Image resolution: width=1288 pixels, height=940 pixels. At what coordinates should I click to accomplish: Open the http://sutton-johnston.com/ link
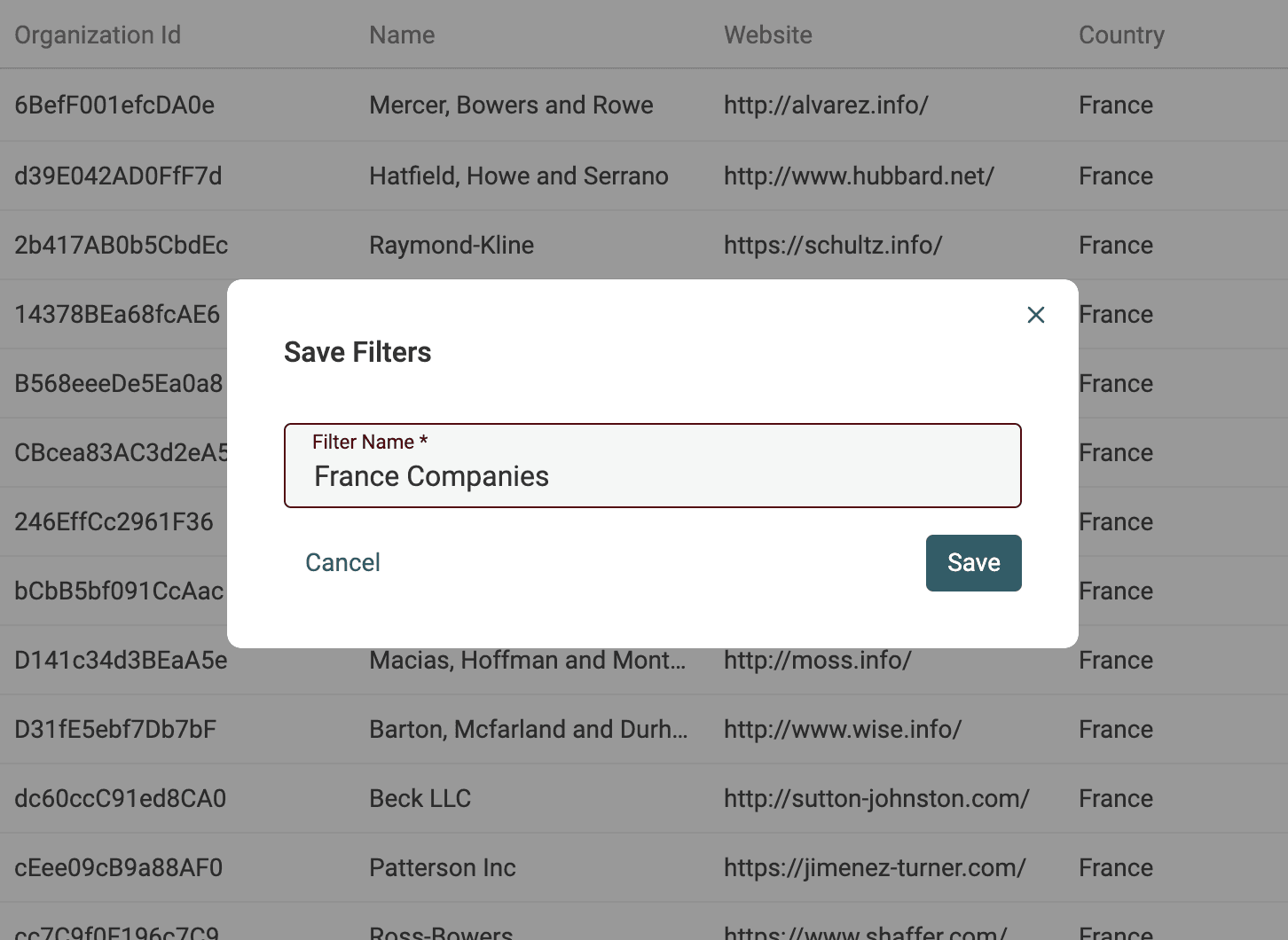[x=876, y=798]
